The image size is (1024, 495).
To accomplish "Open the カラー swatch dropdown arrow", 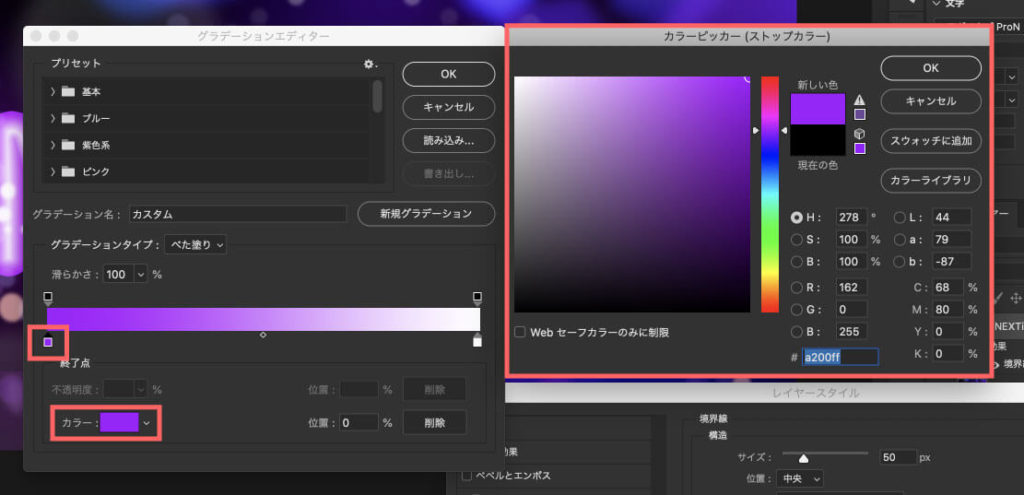I will click(x=147, y=423).
